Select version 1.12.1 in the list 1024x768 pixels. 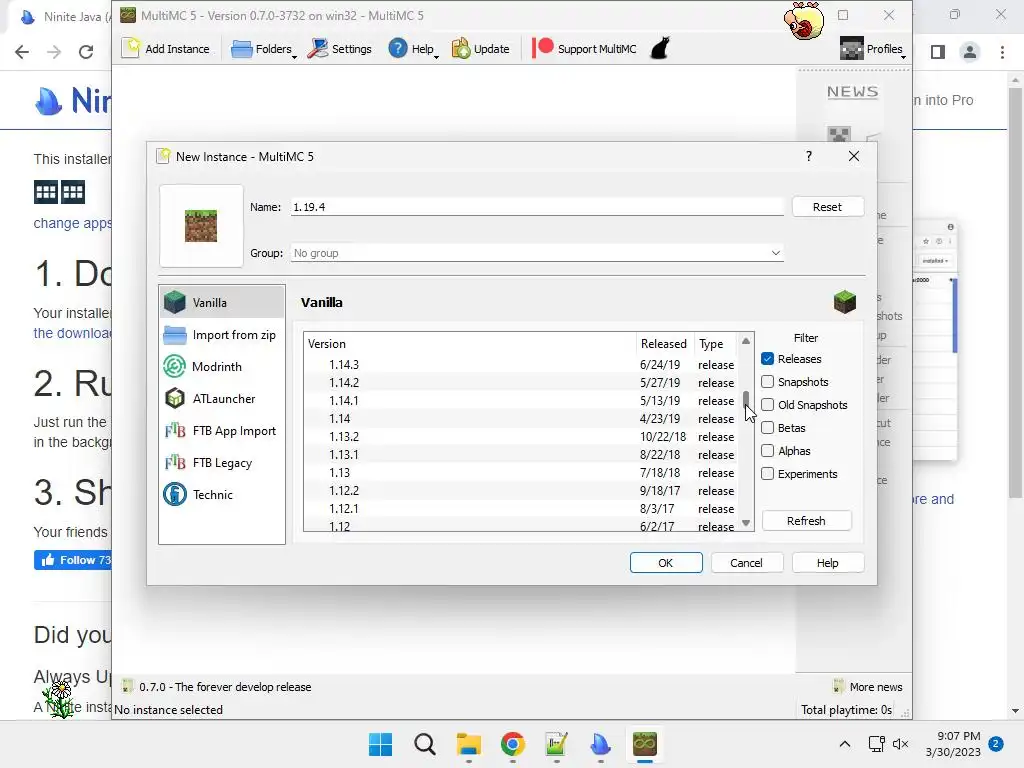click(x=521, y=508)
